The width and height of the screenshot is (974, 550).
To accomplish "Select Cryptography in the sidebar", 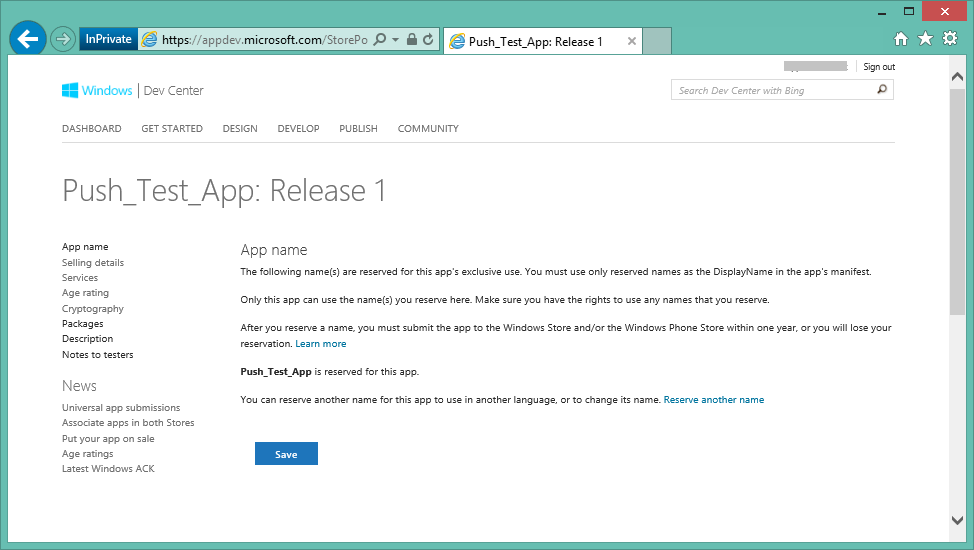I will (93, 308).
